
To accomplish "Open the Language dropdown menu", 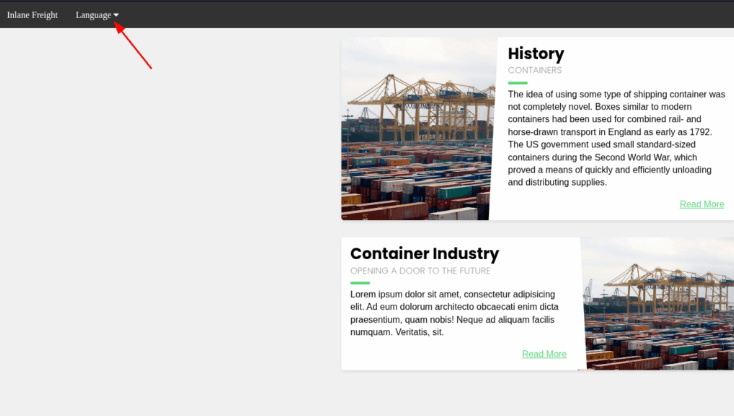I will 96,15.
